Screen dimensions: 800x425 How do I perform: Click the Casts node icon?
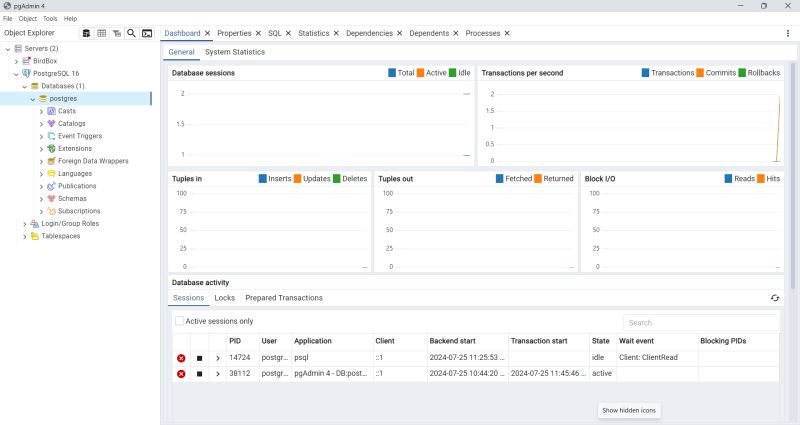click(x=52, y=111)
